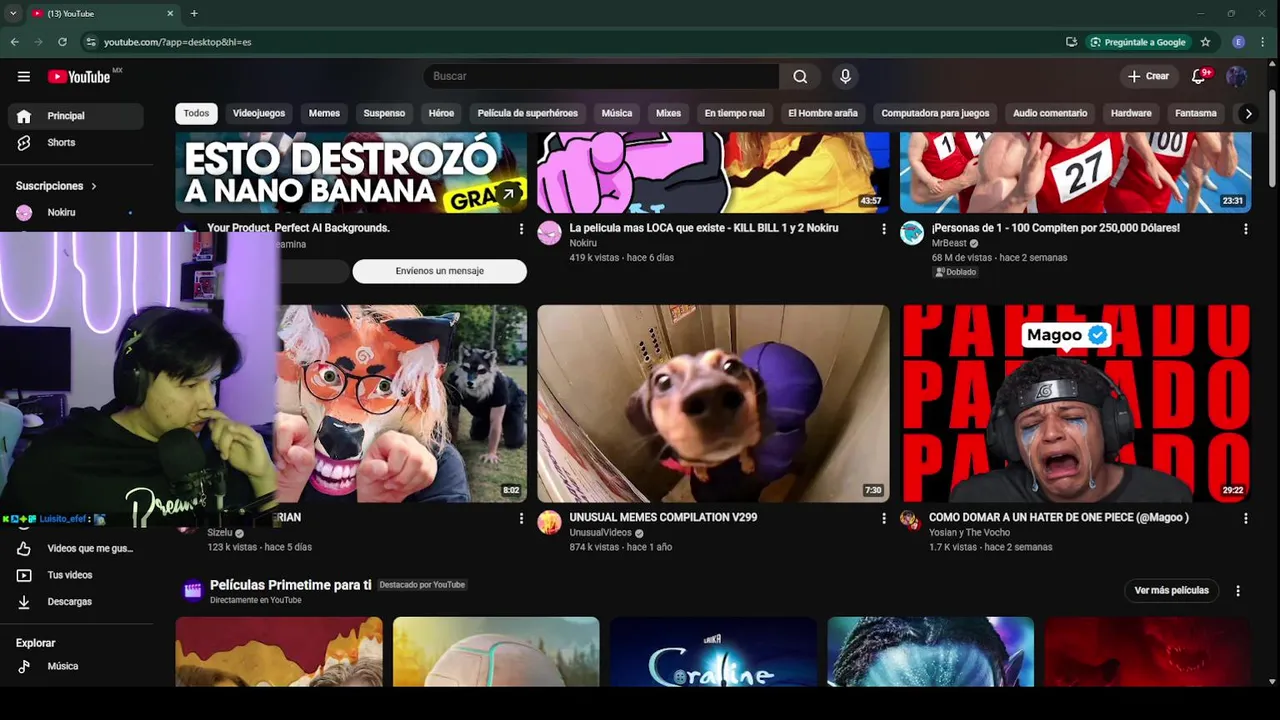
Task: Select Película de superhéroes chip
Action: click(x=528, y=113)
